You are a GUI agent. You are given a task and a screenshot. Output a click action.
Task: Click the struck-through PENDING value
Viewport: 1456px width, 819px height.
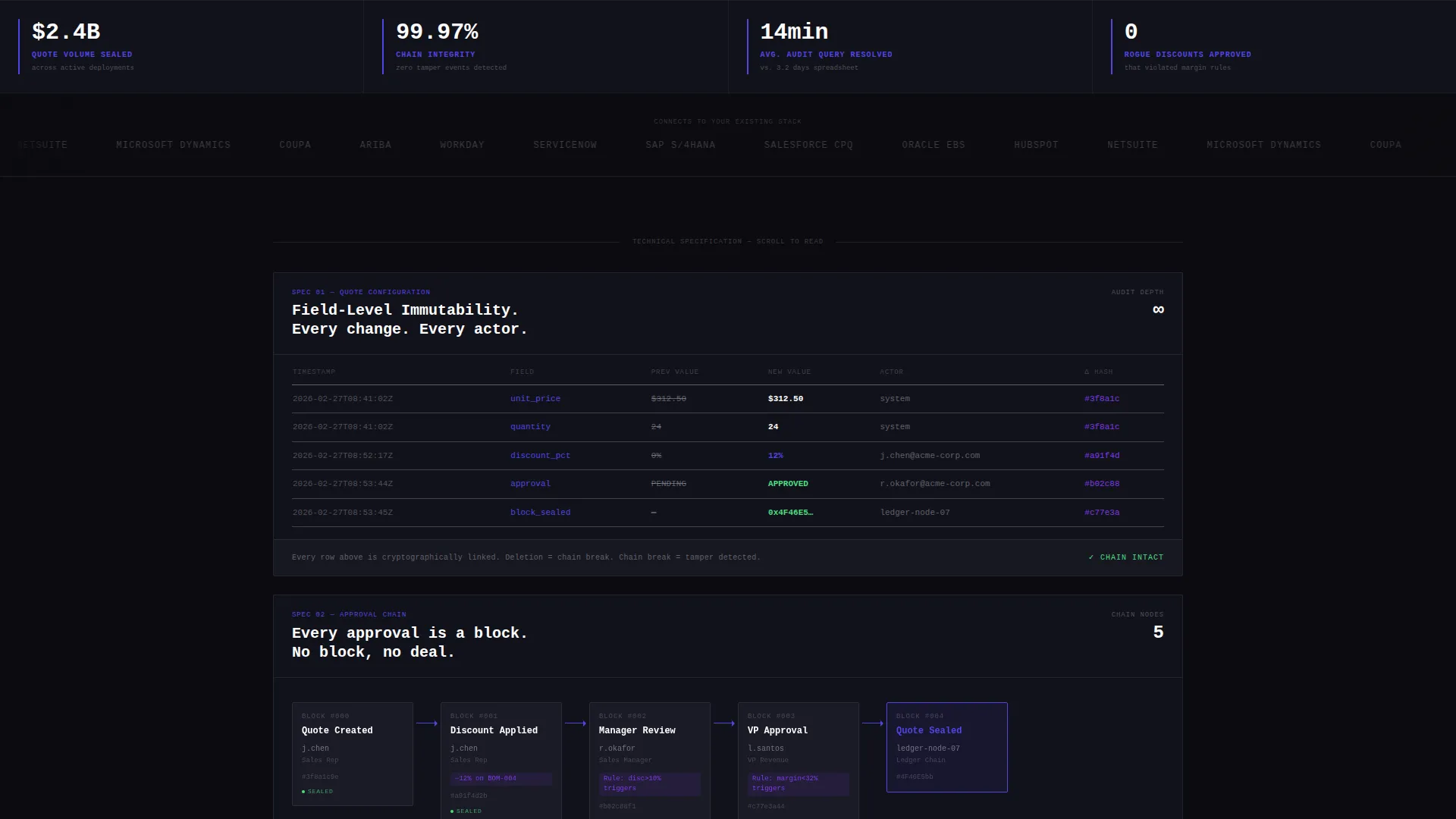(668, 484)
